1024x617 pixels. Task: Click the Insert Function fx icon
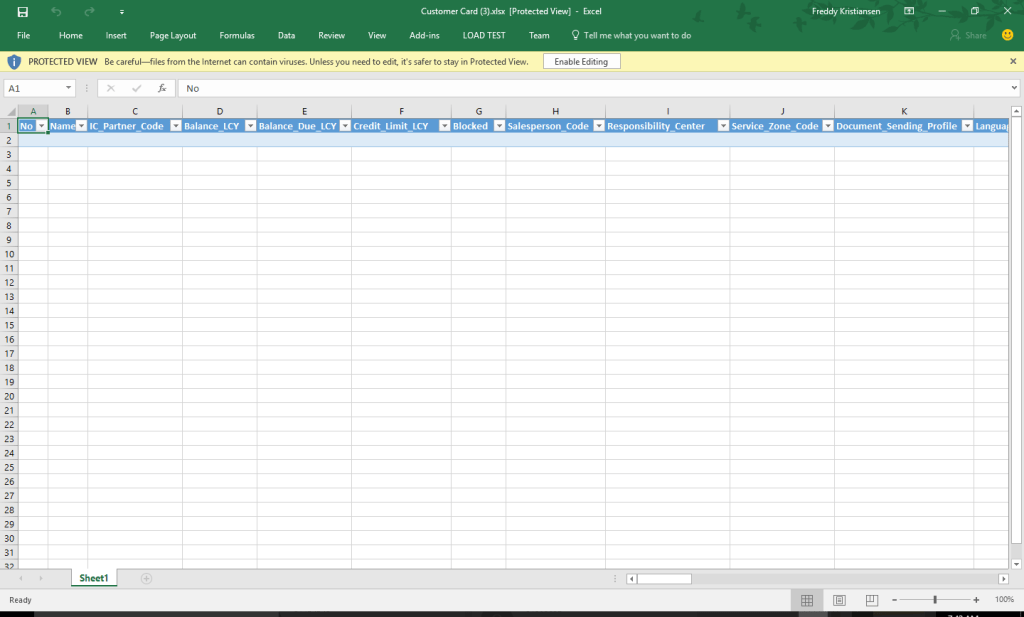162,88
